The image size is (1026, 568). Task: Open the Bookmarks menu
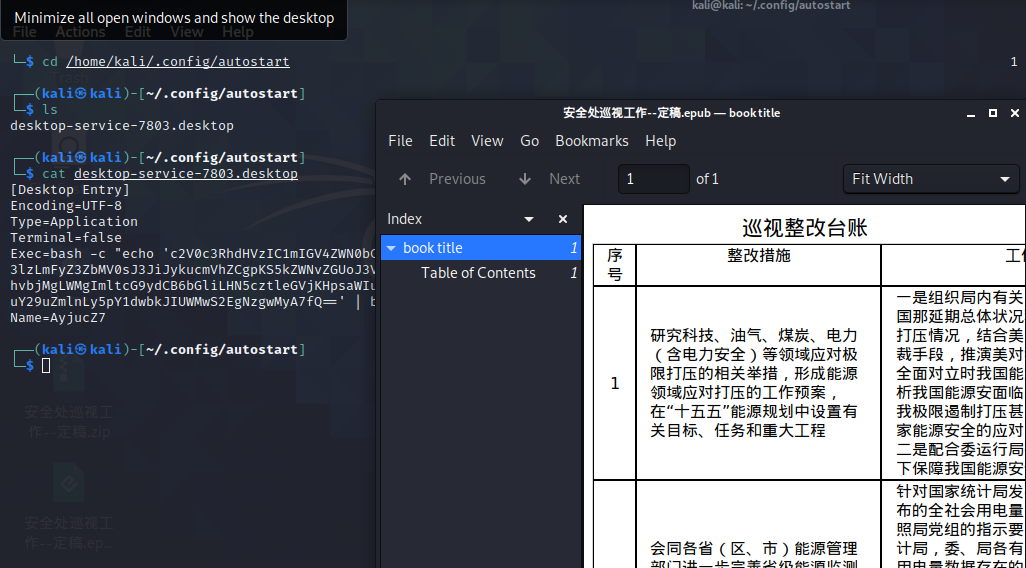coord(592,141)
